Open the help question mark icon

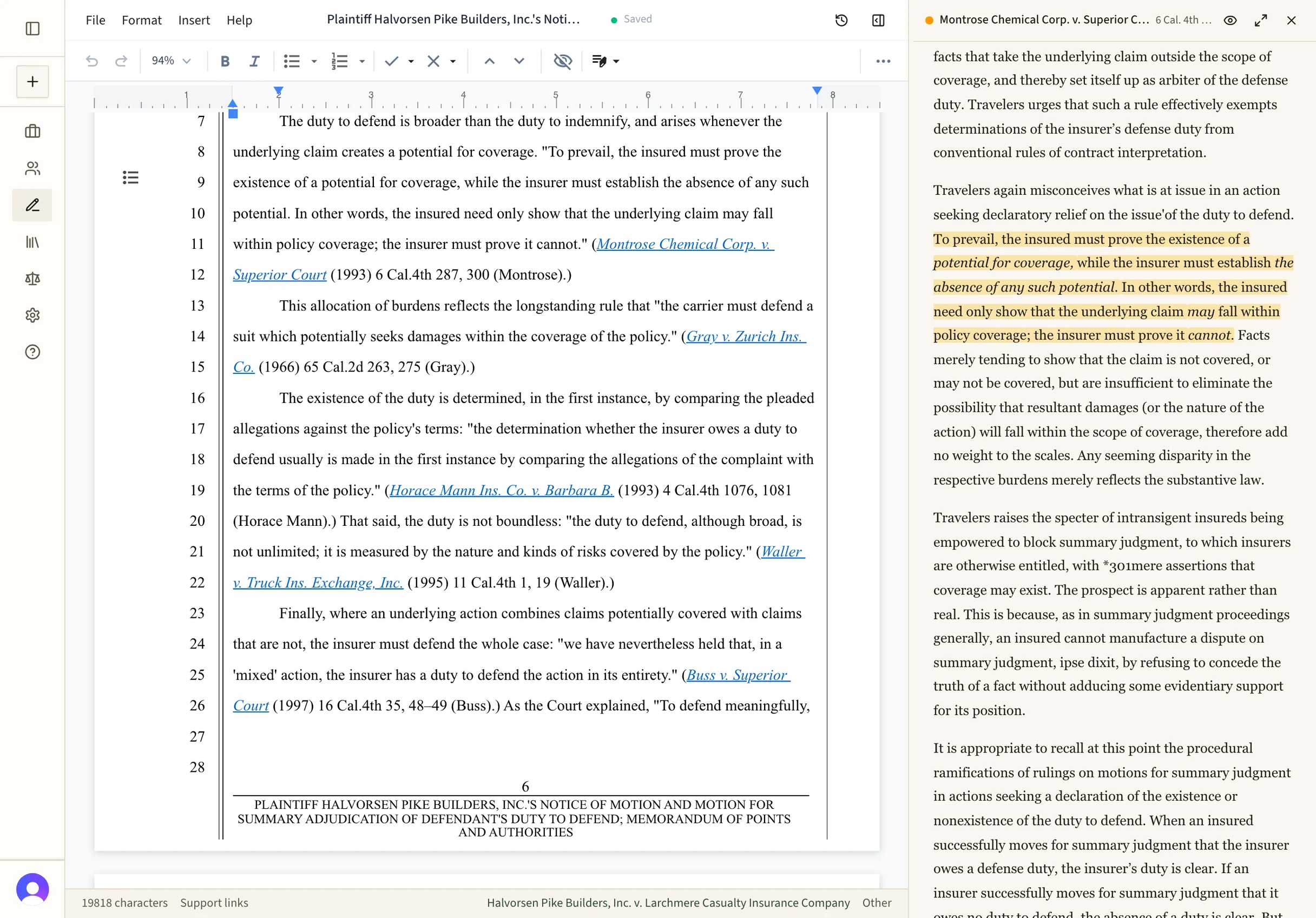(32, 352)
